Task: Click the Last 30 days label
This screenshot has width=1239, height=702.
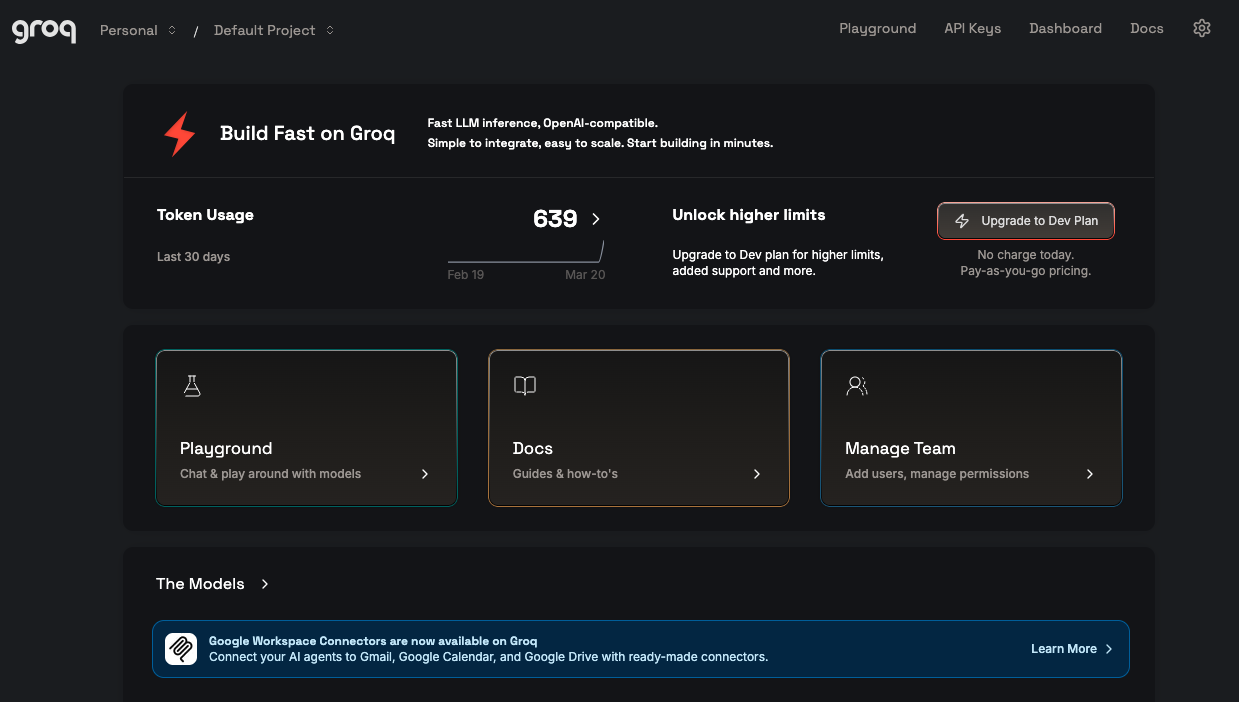Action: 193,257
